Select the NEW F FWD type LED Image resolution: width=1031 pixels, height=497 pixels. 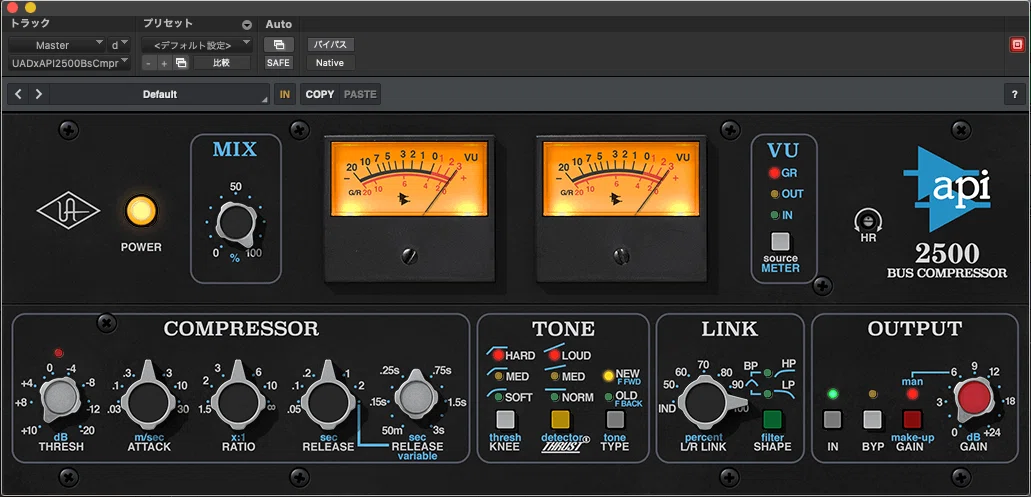[608, 376]
